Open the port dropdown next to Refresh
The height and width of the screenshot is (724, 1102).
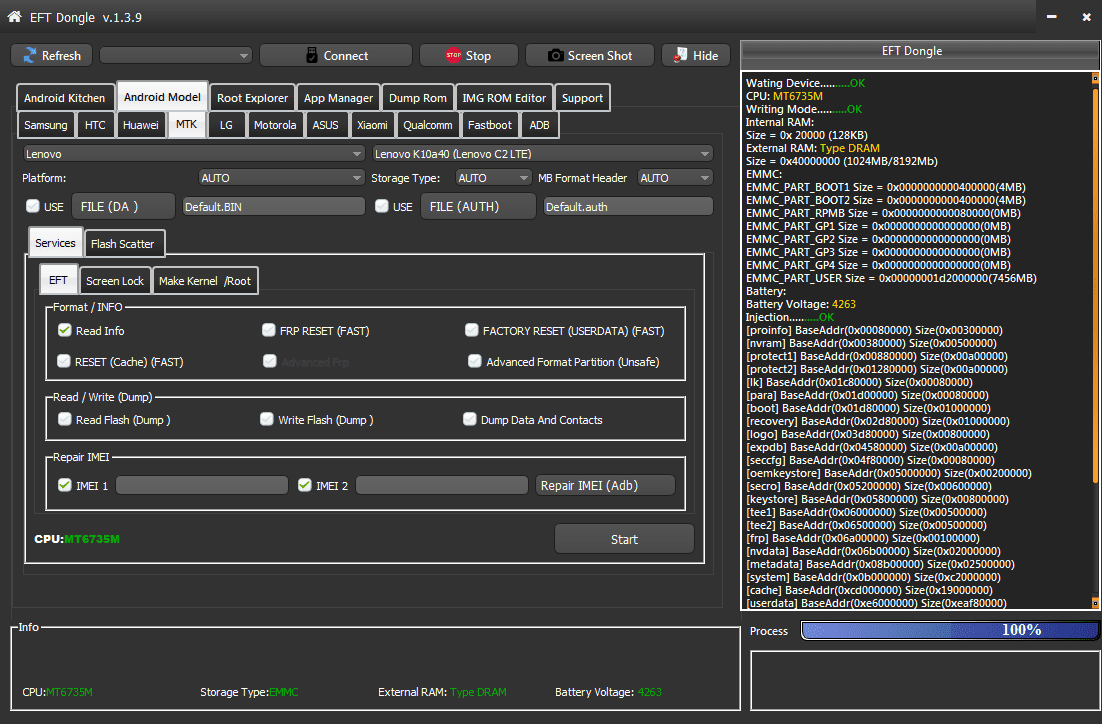coord(176,56)
